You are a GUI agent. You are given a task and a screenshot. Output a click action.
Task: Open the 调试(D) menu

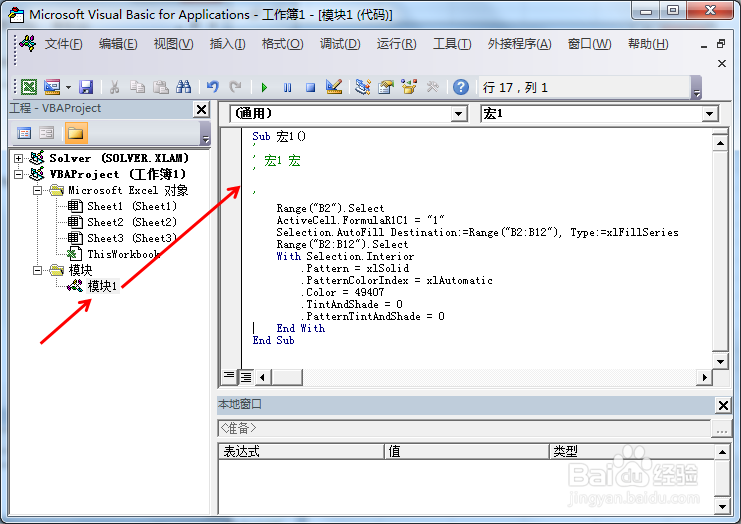pyautogui.click(x=340, y=44)
